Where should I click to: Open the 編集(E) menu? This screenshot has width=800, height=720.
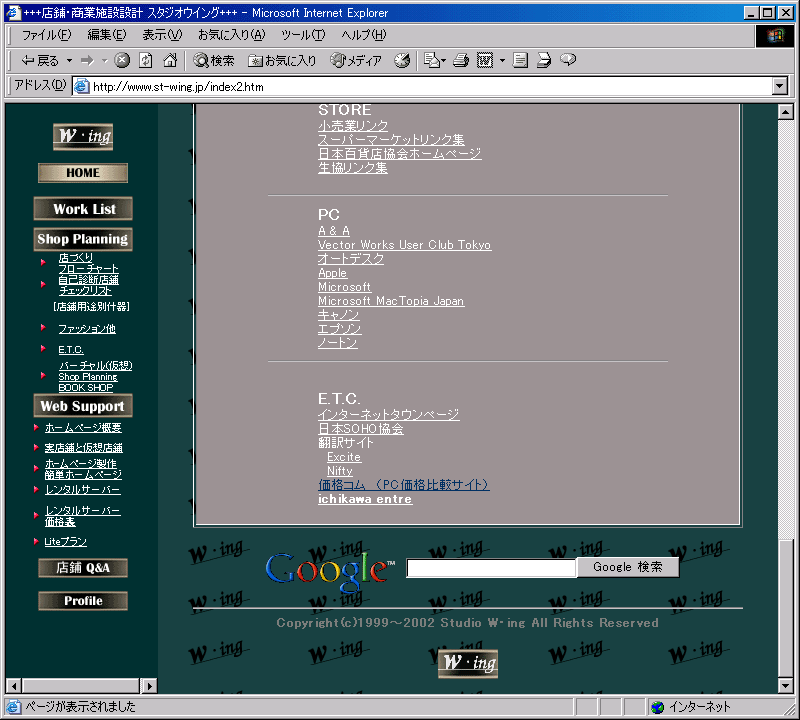(x=107, y=35)
